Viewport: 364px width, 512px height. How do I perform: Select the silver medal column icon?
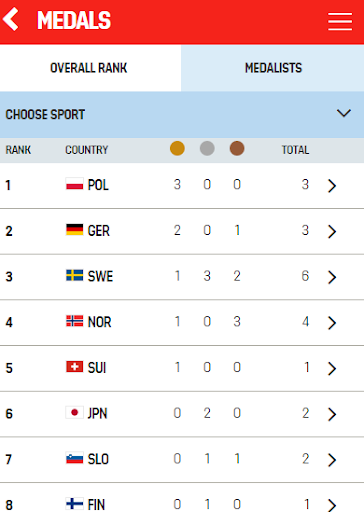(x=207, y=148)
